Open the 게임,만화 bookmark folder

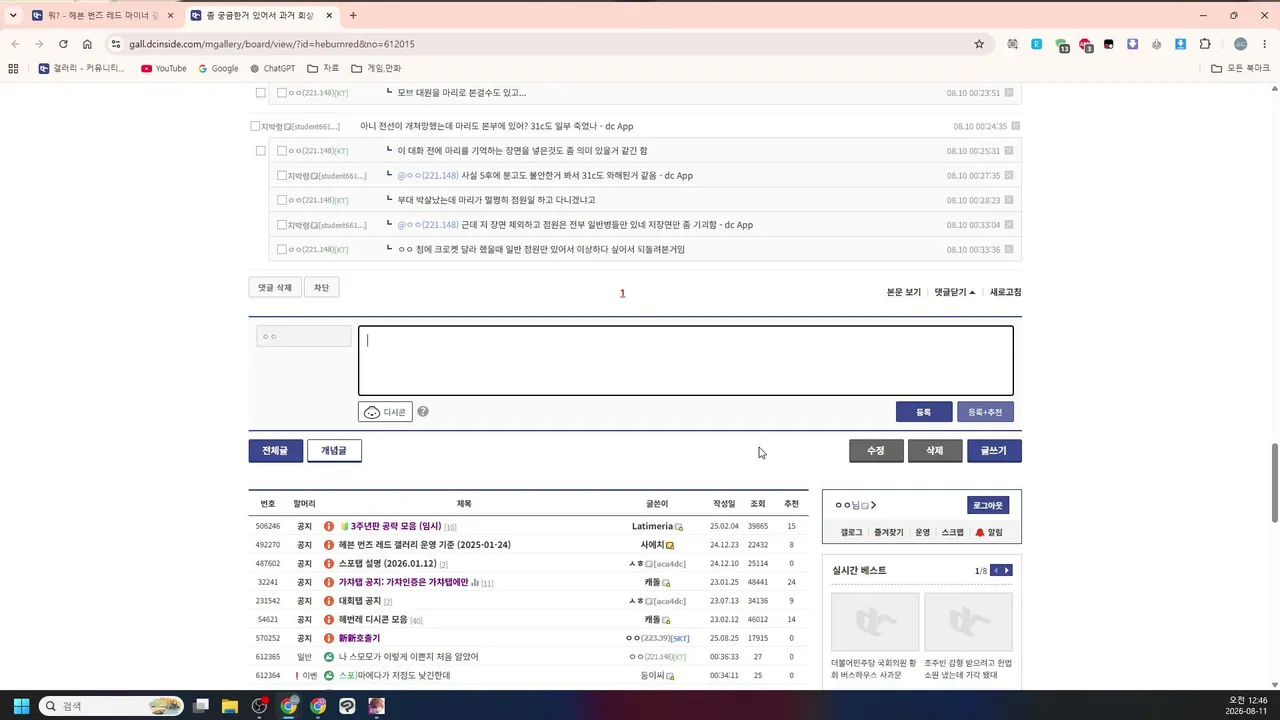point(376,68)
